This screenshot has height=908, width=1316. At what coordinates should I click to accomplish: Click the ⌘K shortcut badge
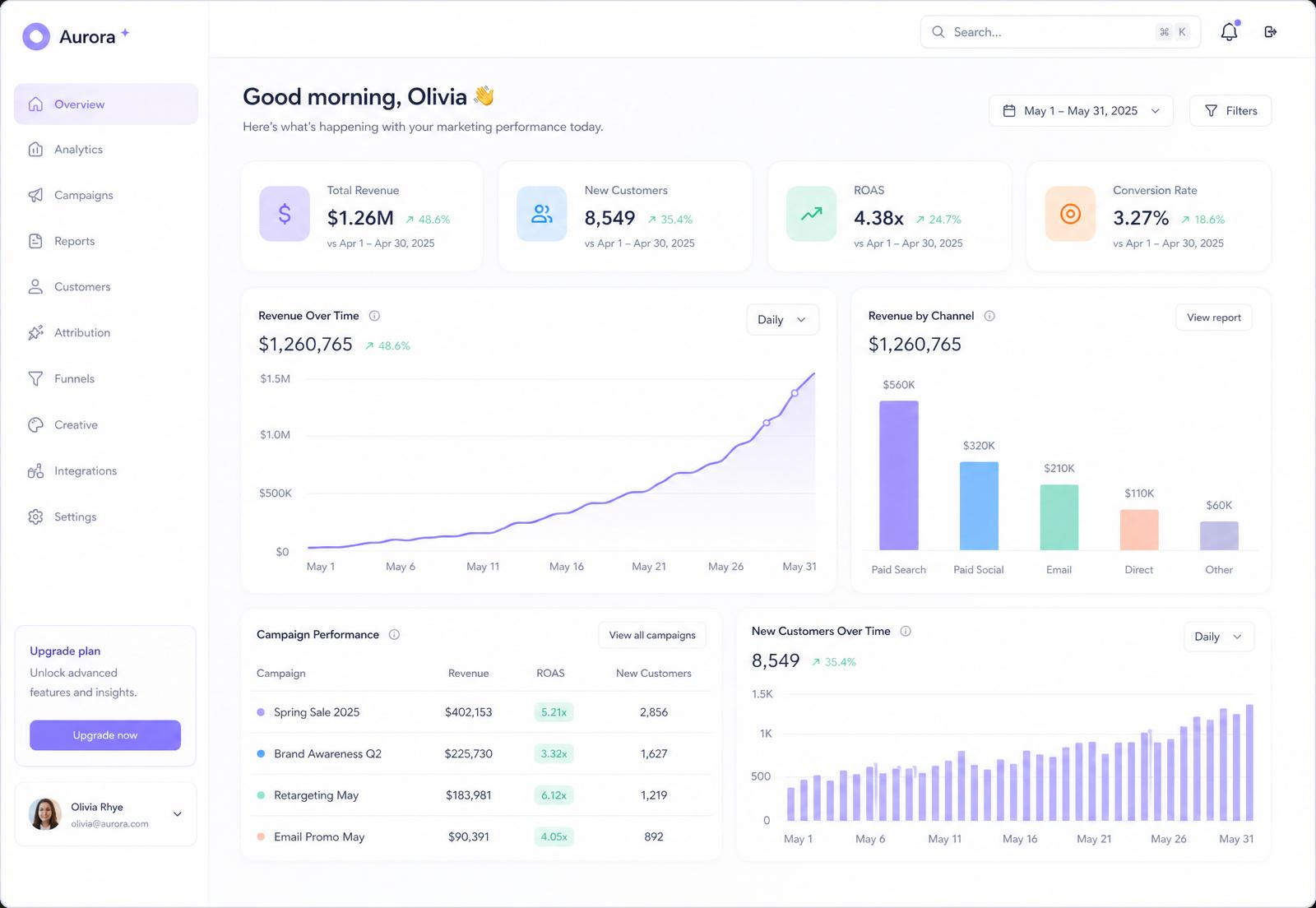point(1173,32)
